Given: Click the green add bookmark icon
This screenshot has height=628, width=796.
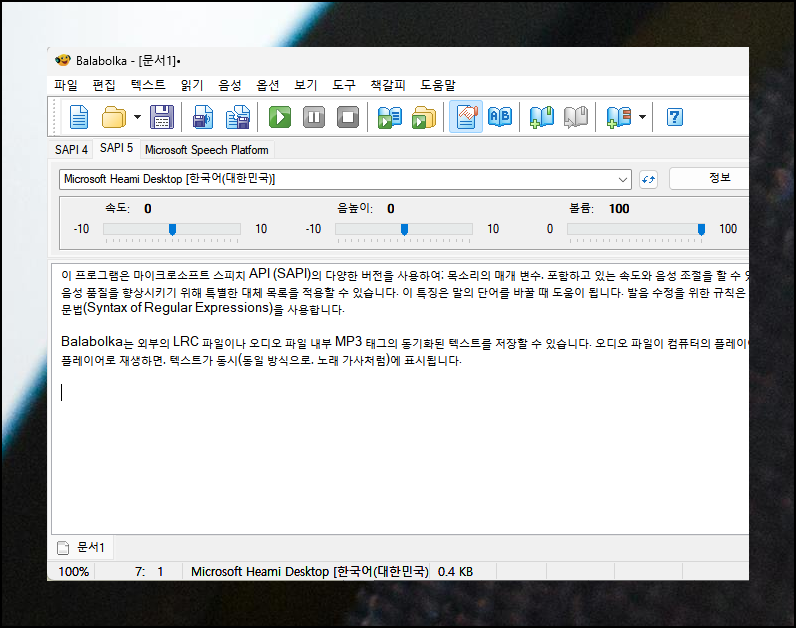Looking at the screenshot, I should (x=542, y=117).
